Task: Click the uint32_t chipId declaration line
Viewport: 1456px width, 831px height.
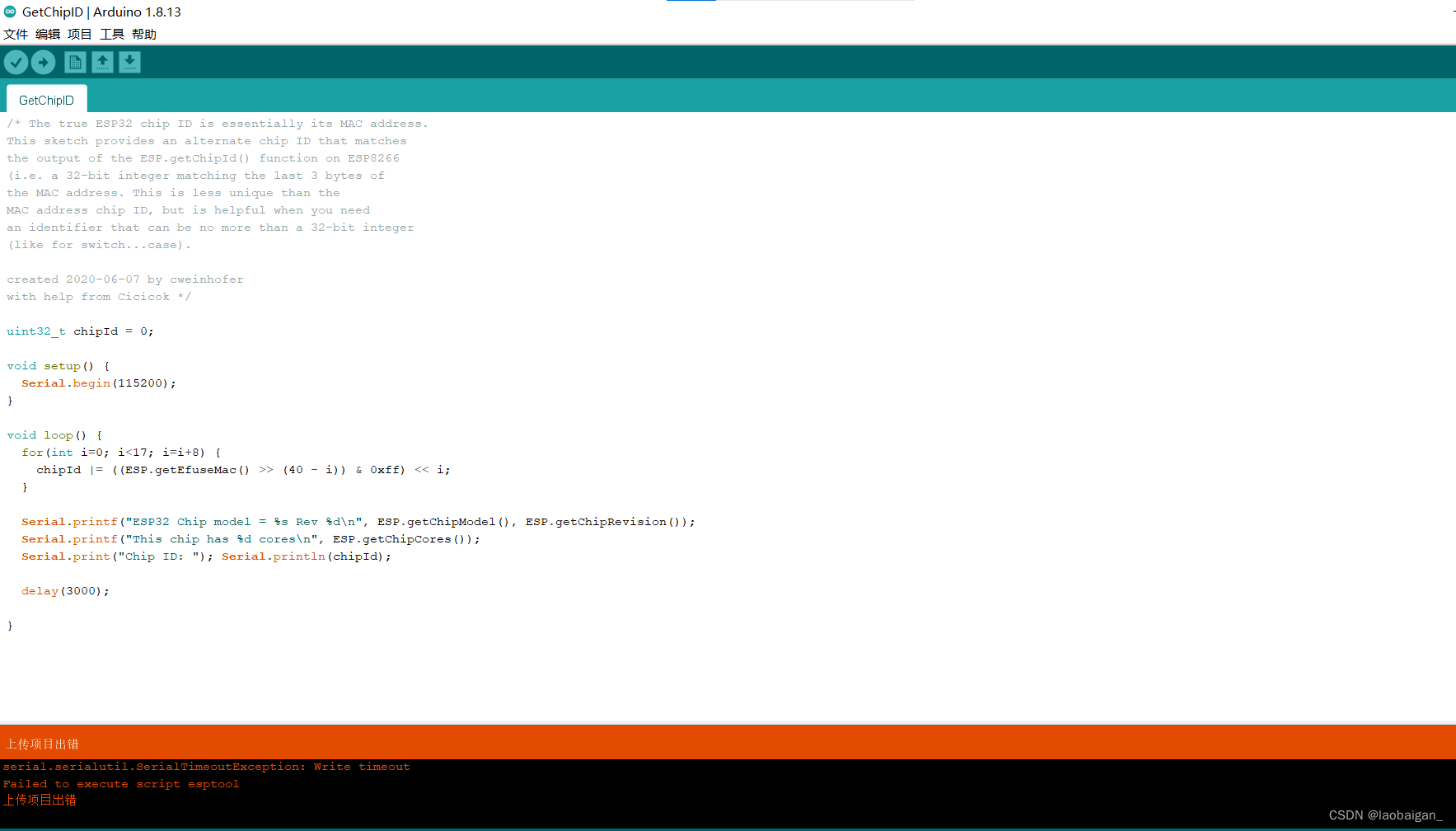Action: pos(79,331)
